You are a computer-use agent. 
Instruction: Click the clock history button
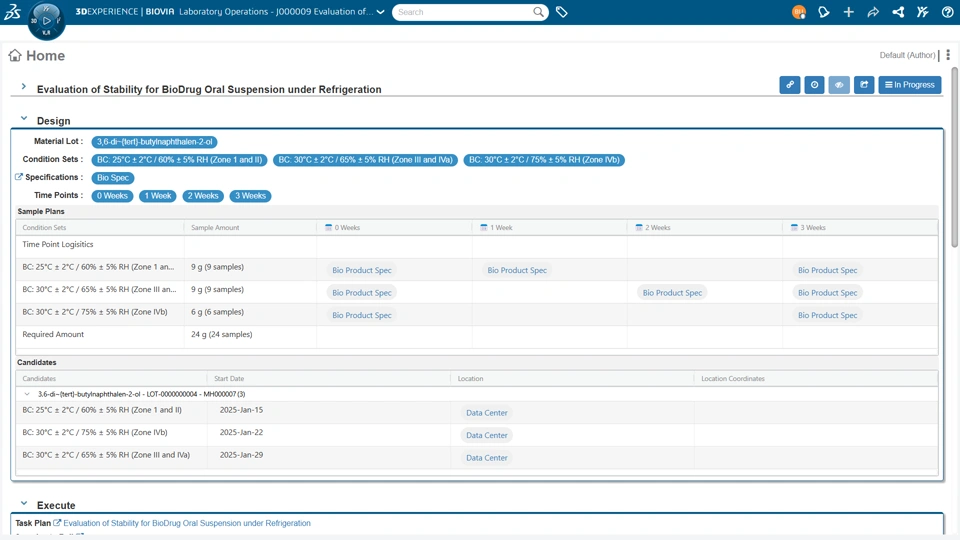click(814, 84)
